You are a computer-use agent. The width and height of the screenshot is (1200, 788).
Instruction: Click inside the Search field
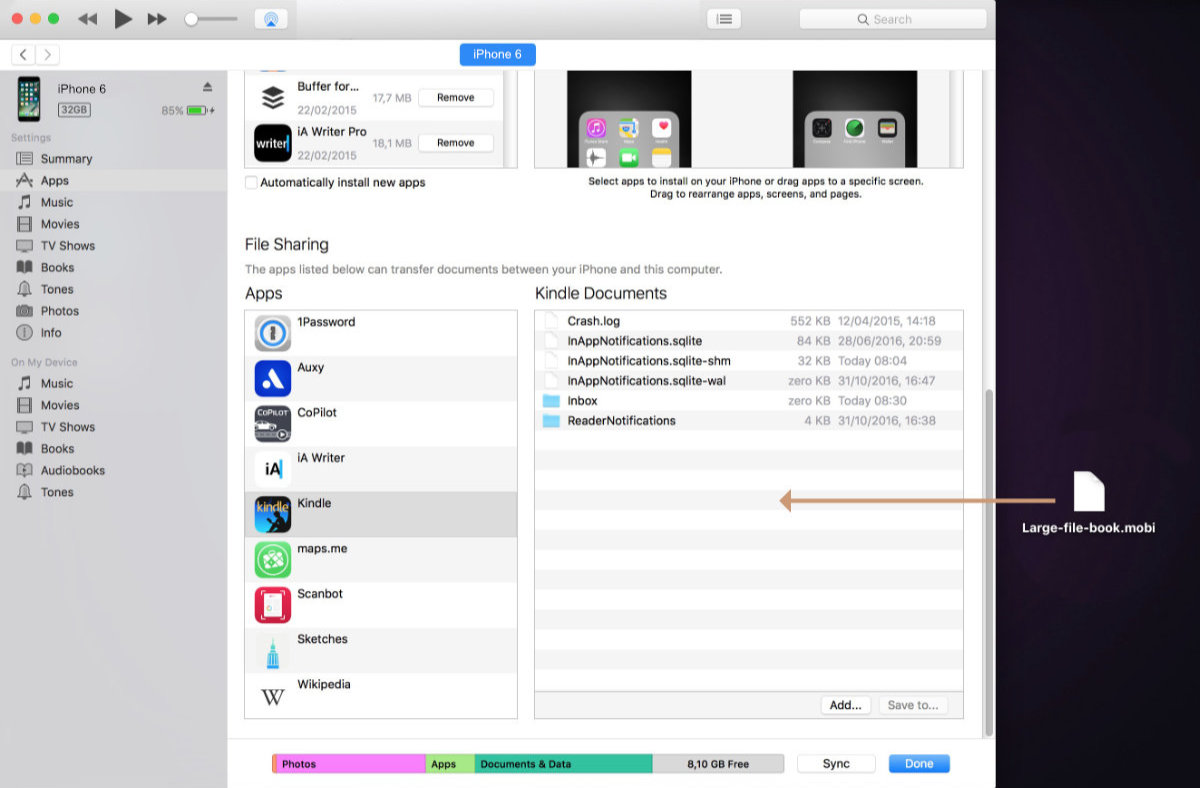tap(892, 18)
